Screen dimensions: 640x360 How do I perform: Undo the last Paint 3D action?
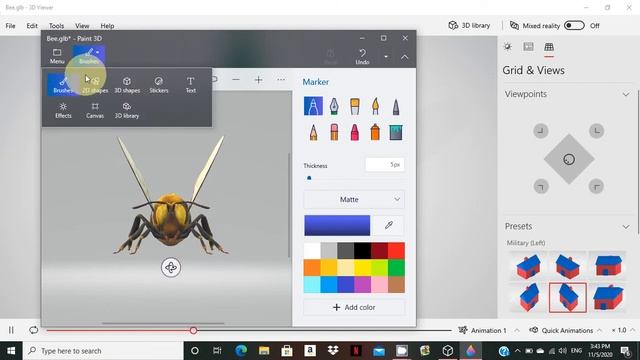(362, 57)
